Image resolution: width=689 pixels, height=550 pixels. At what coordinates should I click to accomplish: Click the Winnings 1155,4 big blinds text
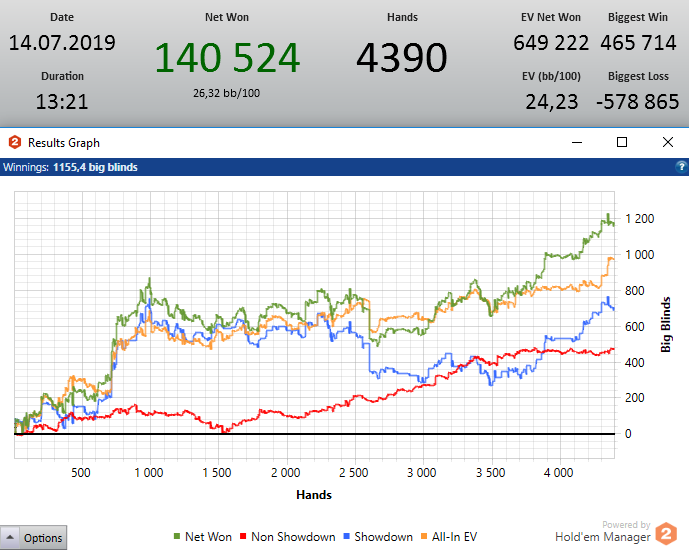pyautogui.click(x=70, y=167)
